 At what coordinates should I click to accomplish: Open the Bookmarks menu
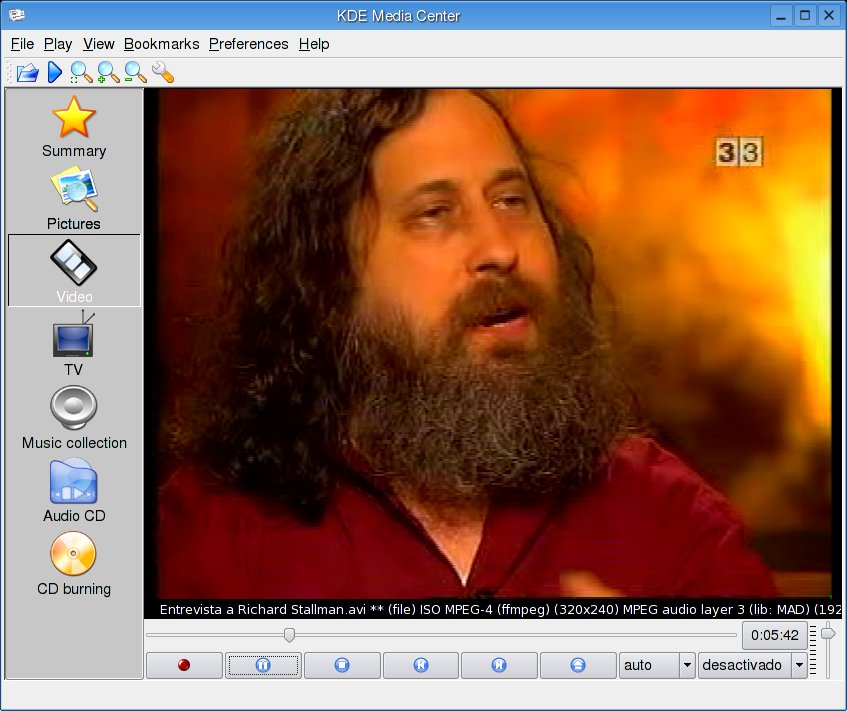(162, 44)
